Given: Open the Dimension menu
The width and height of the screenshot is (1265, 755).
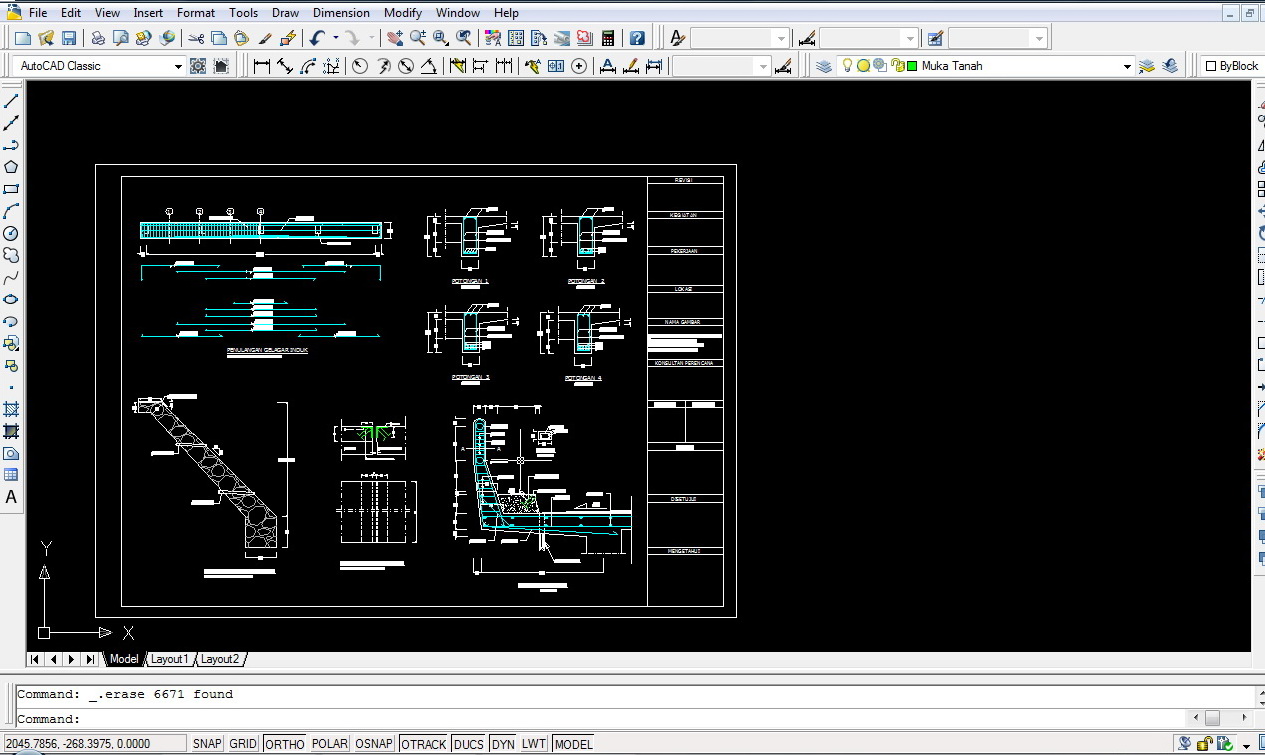Looking at the screenshot, I should [x=341, y=13].
